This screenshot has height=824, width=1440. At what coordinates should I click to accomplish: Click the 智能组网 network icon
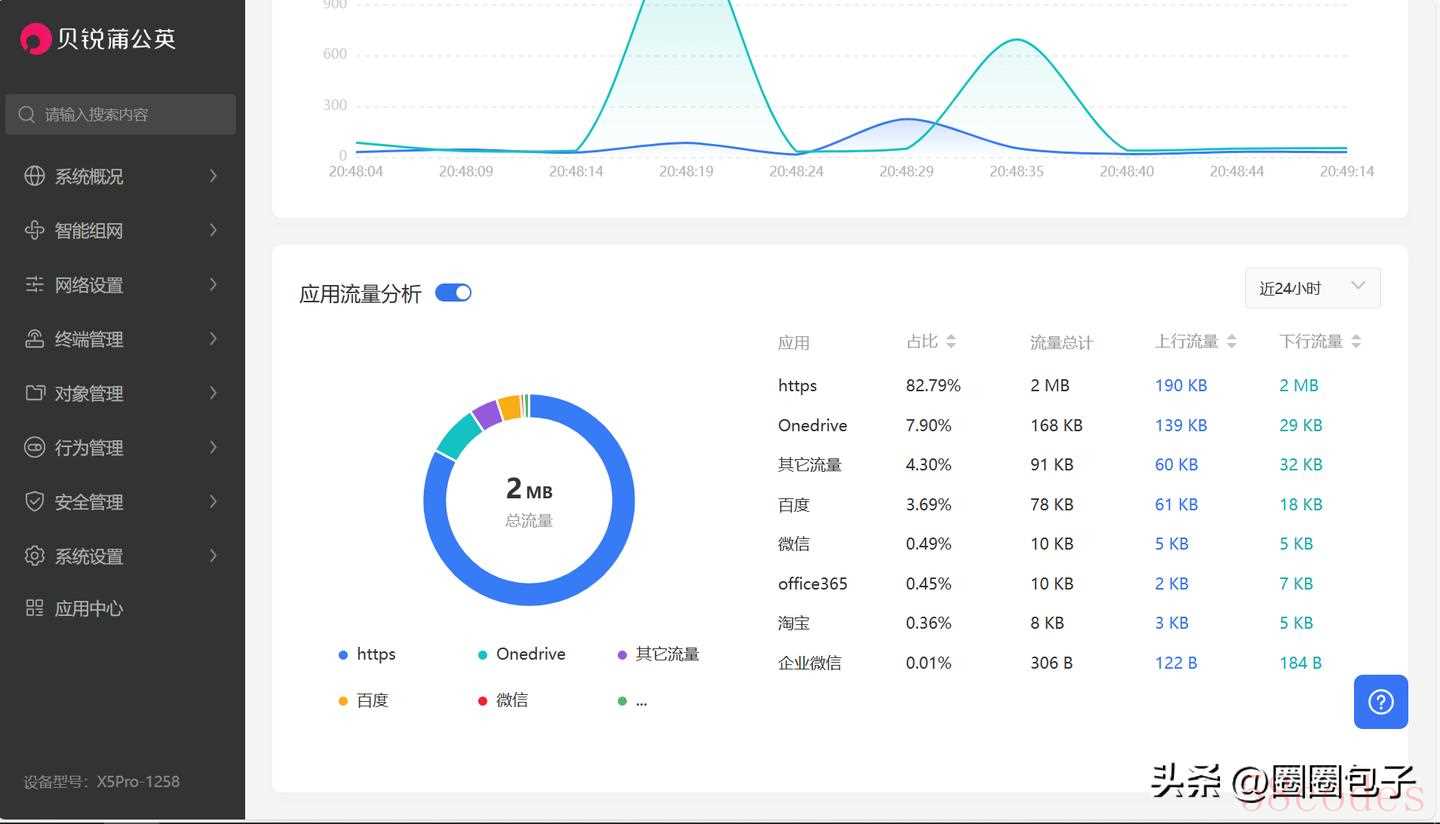coord(34,230)
